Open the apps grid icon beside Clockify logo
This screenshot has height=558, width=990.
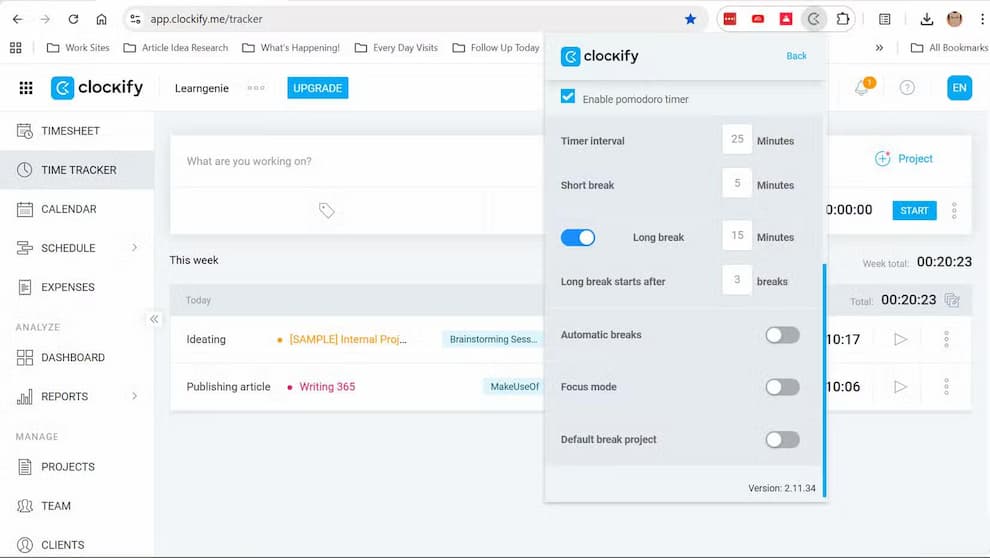(x=26, y=88)
